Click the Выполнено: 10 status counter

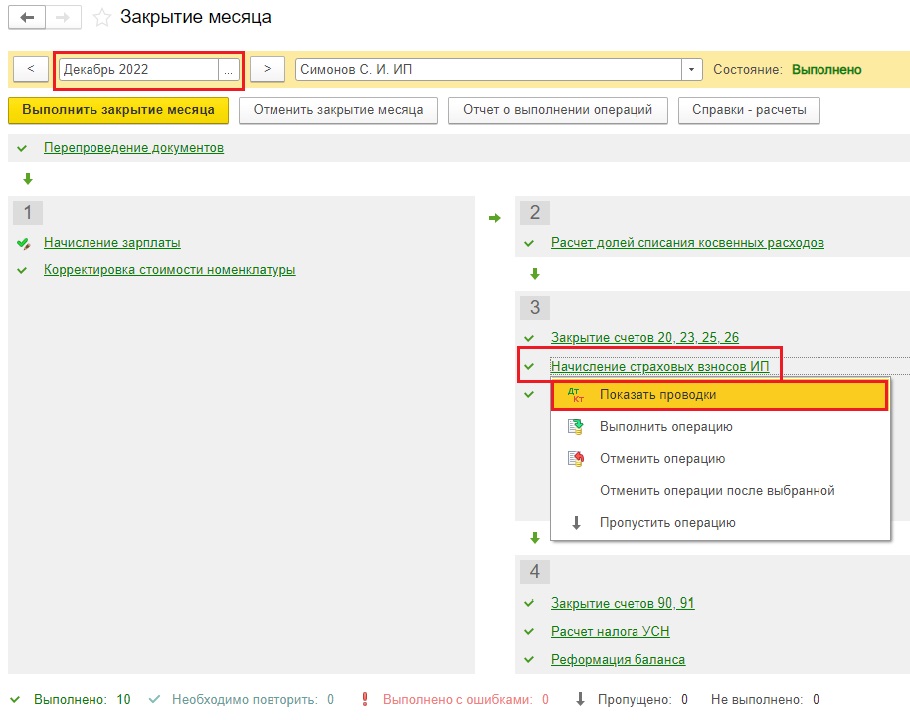point(82,700)
